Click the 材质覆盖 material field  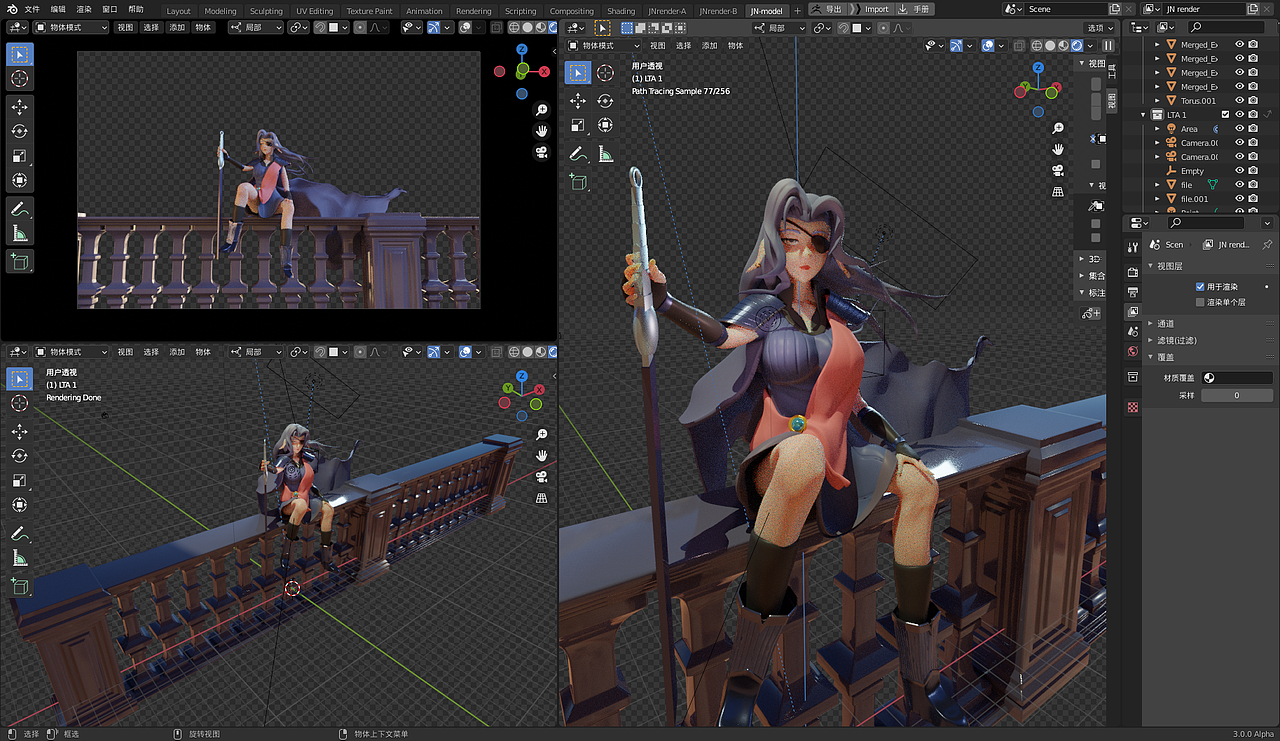[x=1236, y=378]
